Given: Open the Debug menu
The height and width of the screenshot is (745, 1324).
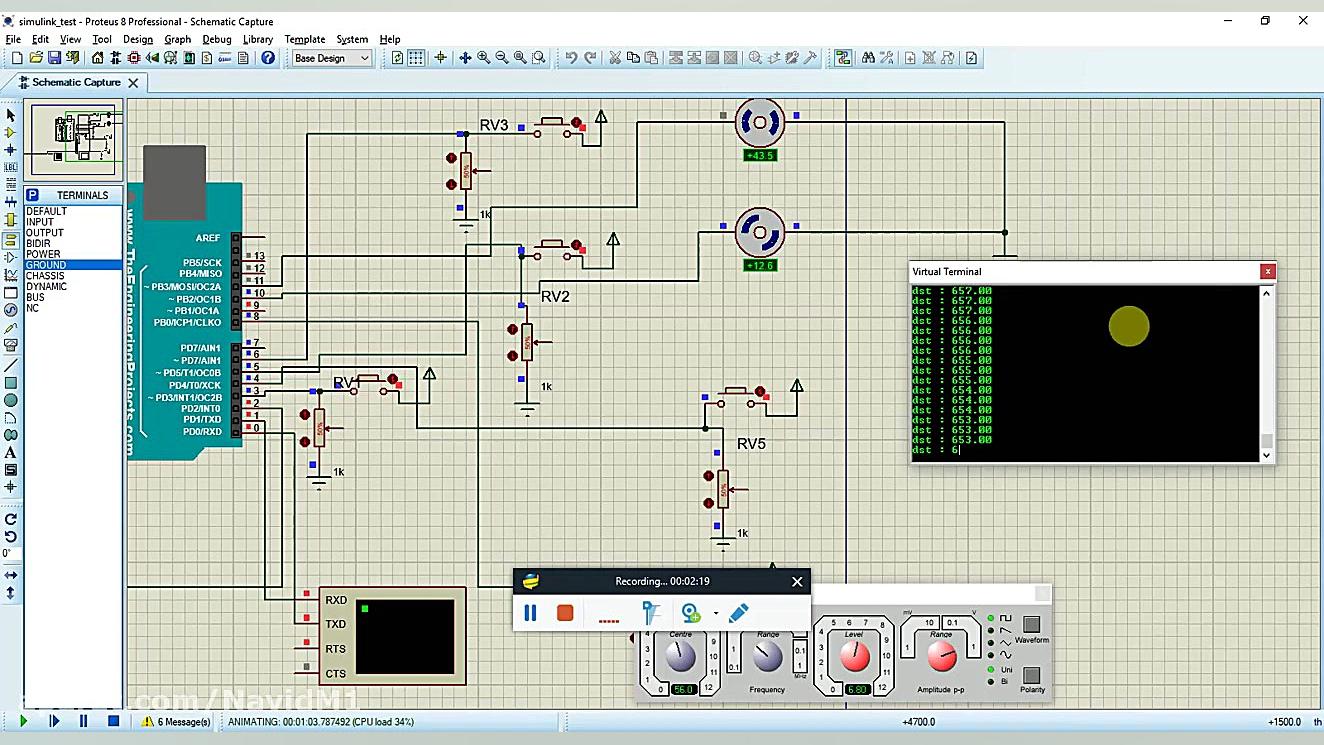Looking at the screenshot, I should tap(216, 39).
